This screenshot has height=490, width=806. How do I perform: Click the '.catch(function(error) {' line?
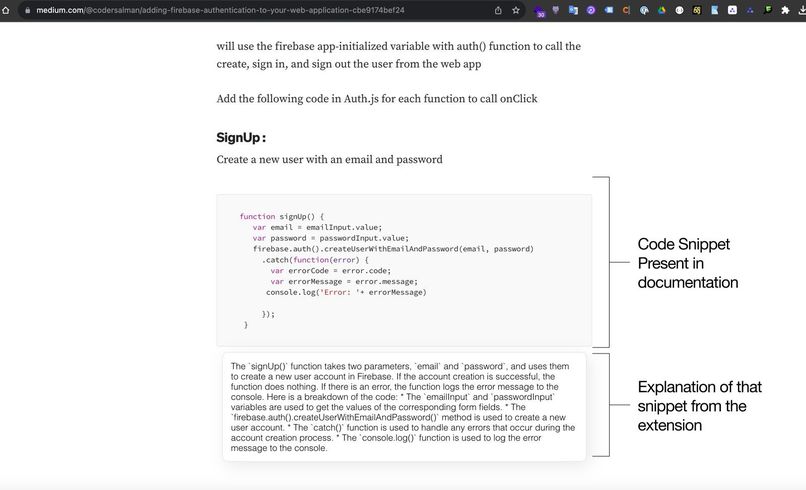pyautogui.click(x=315, y=260)
